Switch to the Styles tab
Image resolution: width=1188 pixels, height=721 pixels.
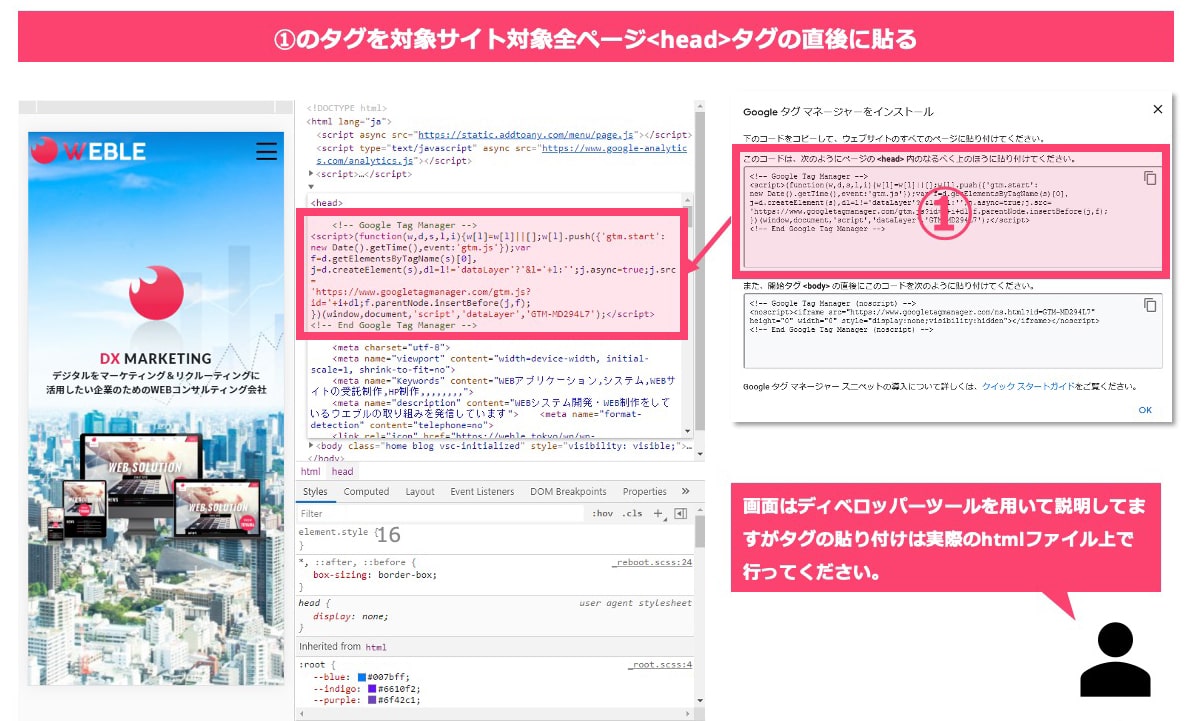point(314,492)
